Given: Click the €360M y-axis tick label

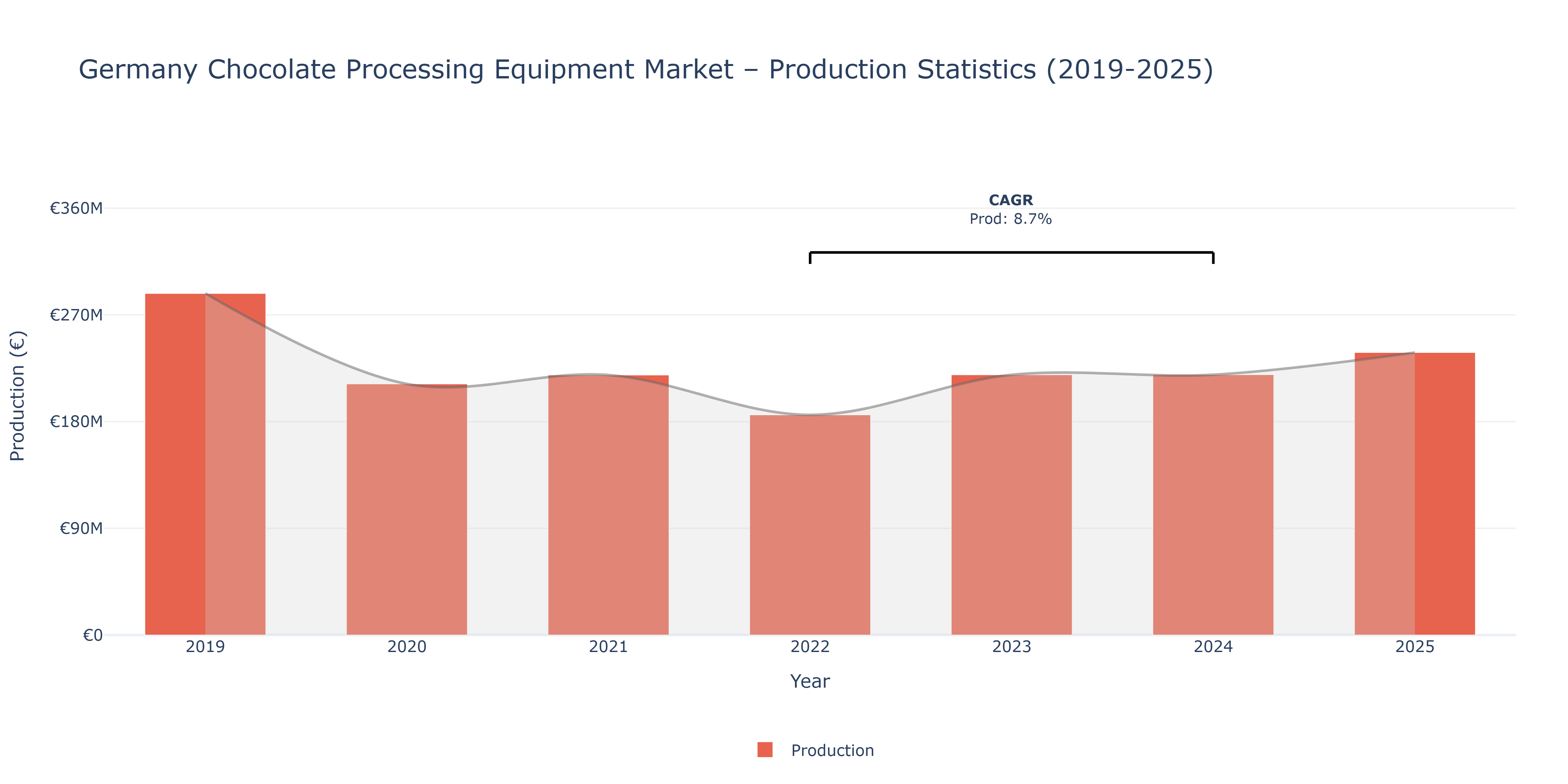Looking at the screenshot, I should [x=76, y=208].
